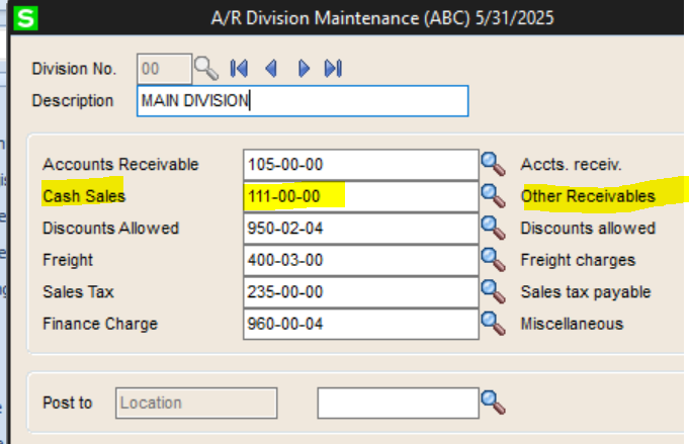Click the Post to Location box

(196, 403)
